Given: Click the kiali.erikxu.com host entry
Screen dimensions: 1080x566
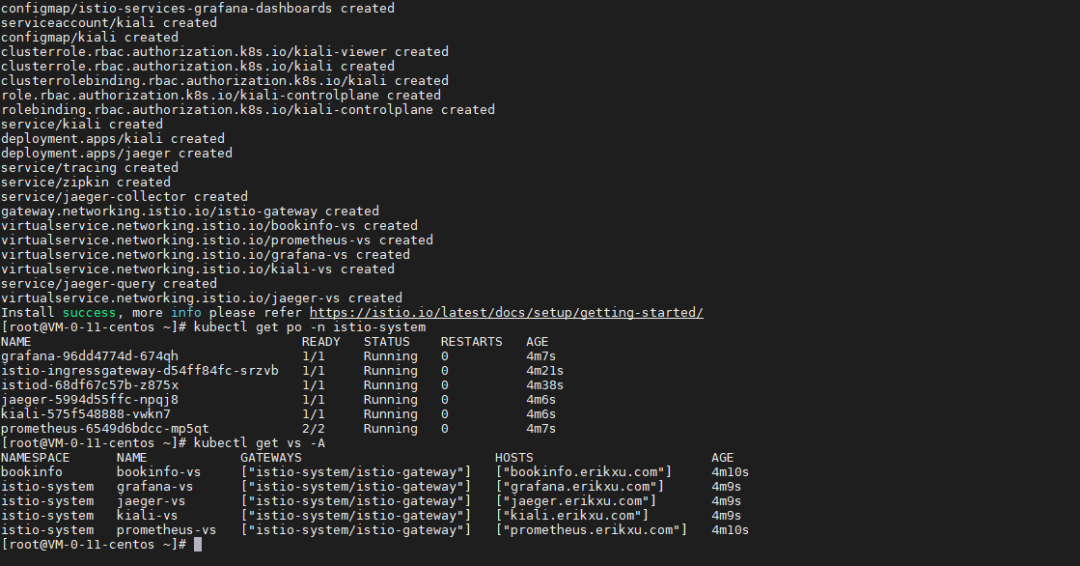Looking at the screenshot, I should (572, 516).
